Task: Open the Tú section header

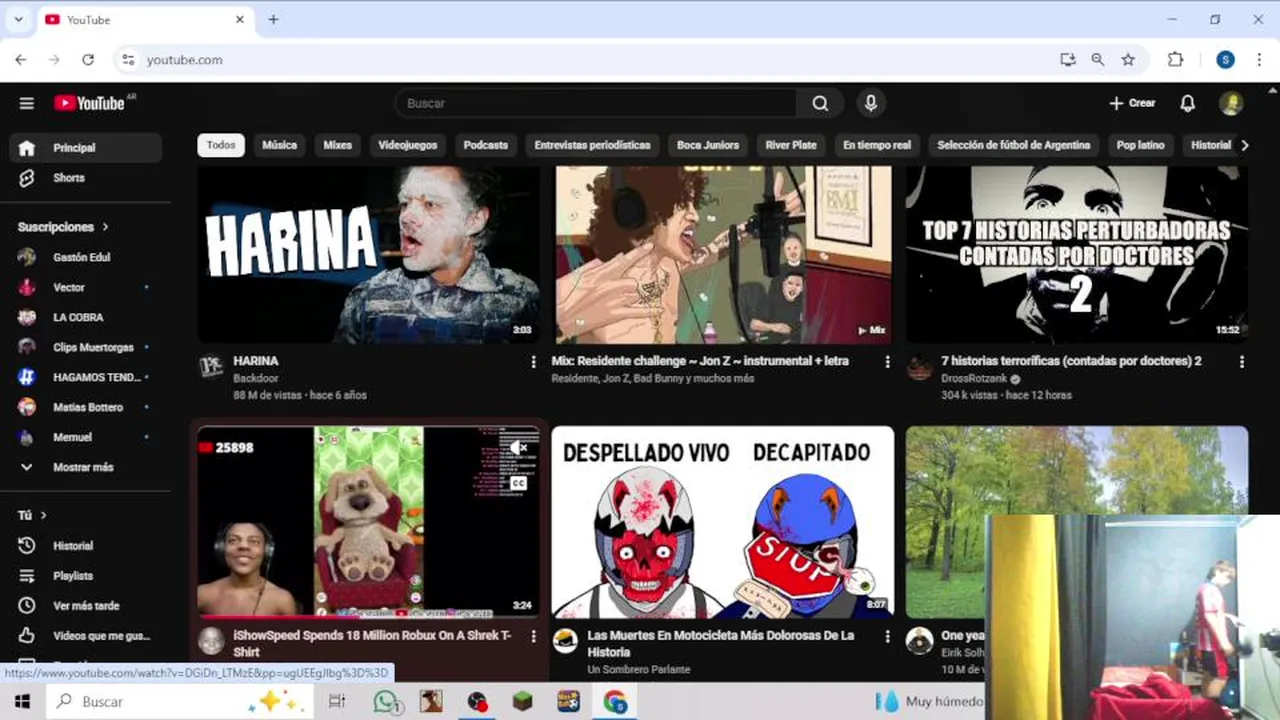Action: click(x=33, y=515)
